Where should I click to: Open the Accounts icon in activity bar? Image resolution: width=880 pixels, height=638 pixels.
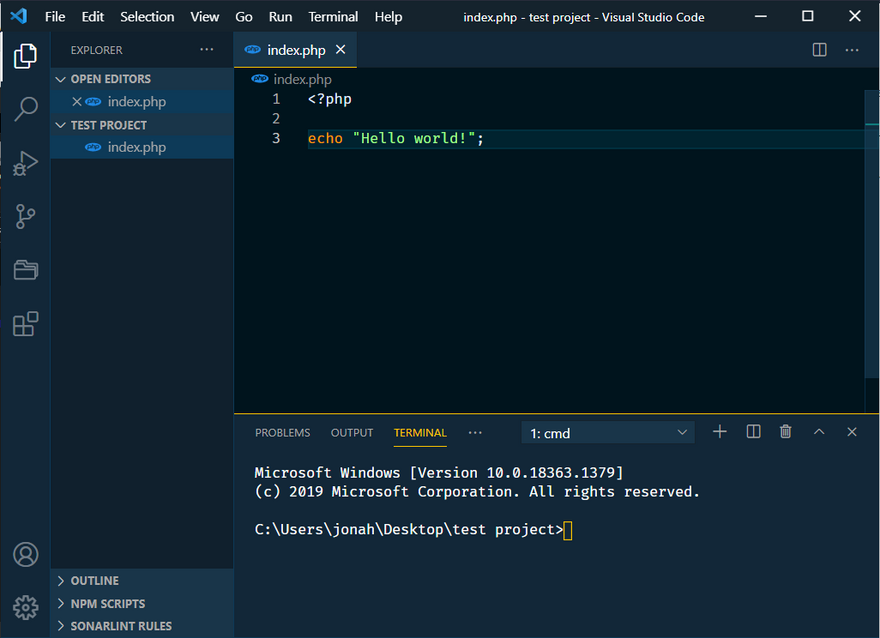point(26,554)
